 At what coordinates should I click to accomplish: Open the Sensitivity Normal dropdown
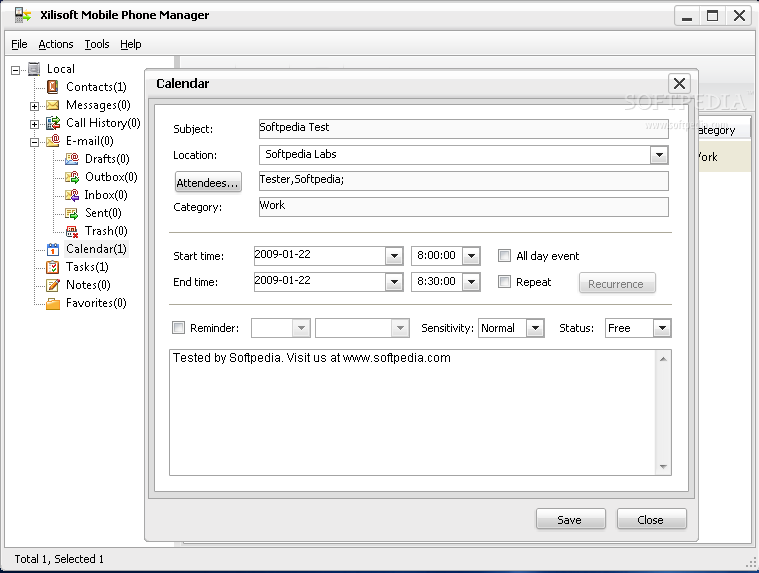[535, 328]
